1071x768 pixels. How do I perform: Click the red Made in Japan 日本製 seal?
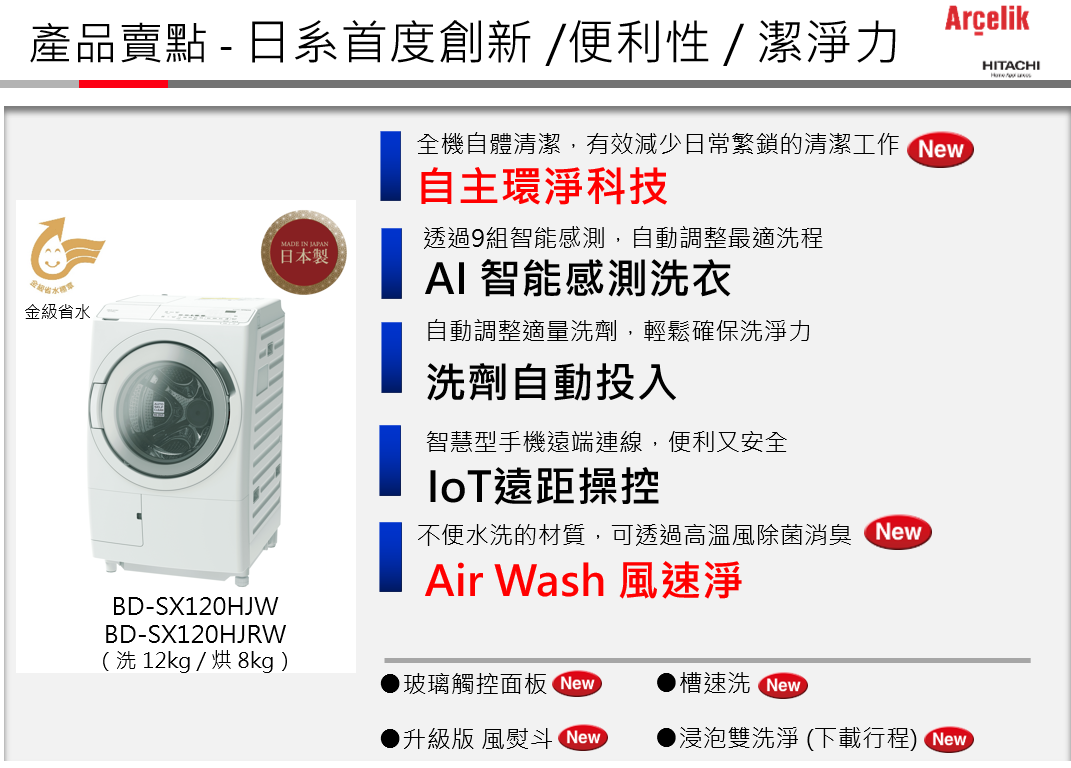tap(304, 252)
